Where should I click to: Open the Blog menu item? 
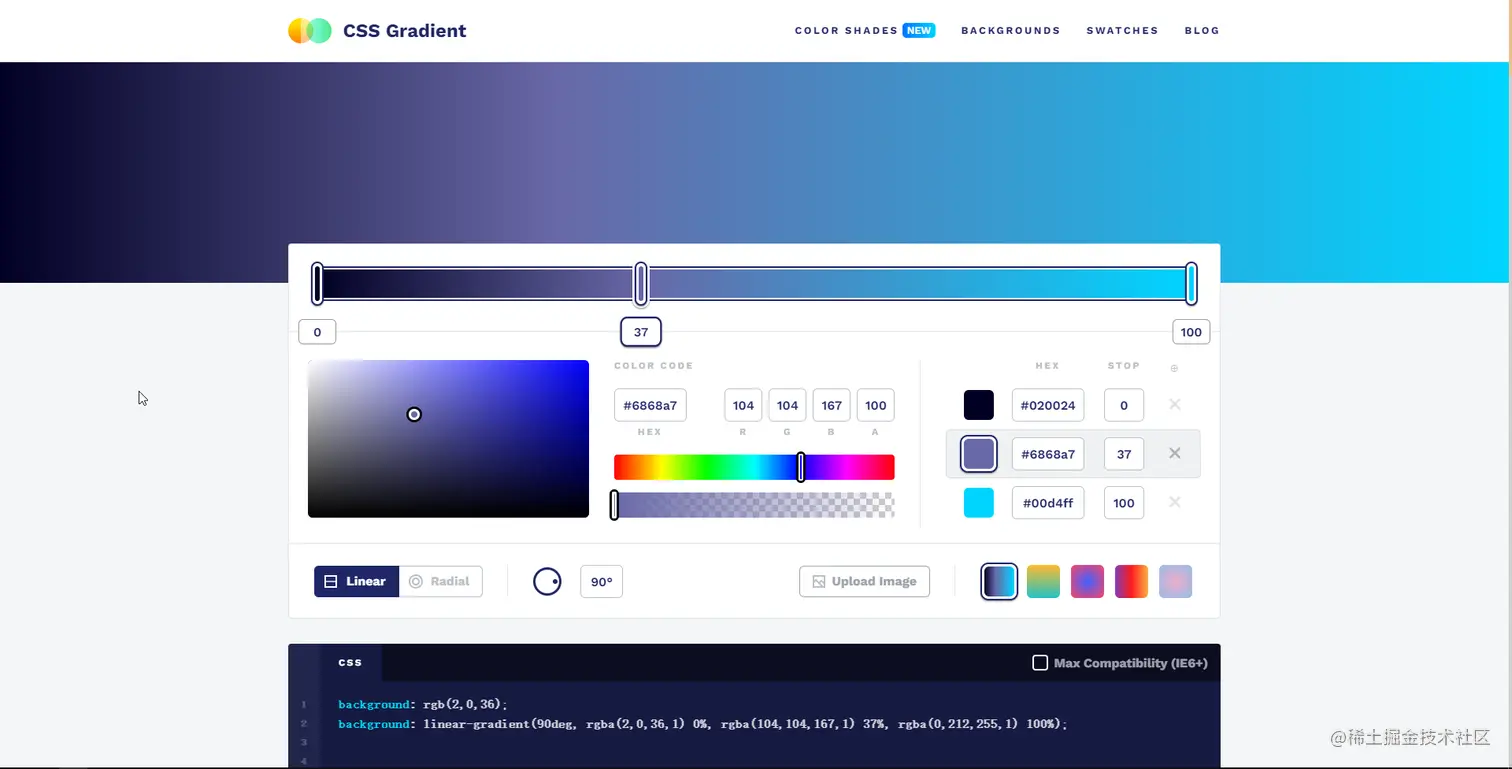1202,31
